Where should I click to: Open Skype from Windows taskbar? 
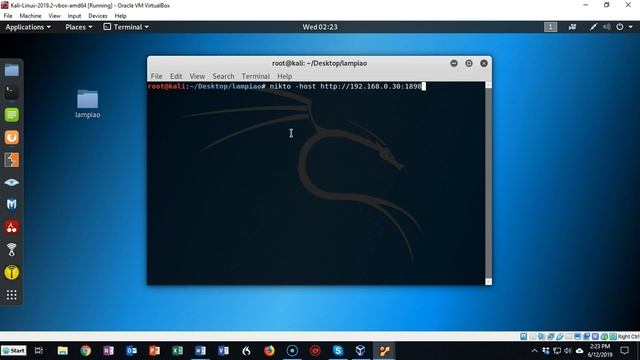[338, 351]
